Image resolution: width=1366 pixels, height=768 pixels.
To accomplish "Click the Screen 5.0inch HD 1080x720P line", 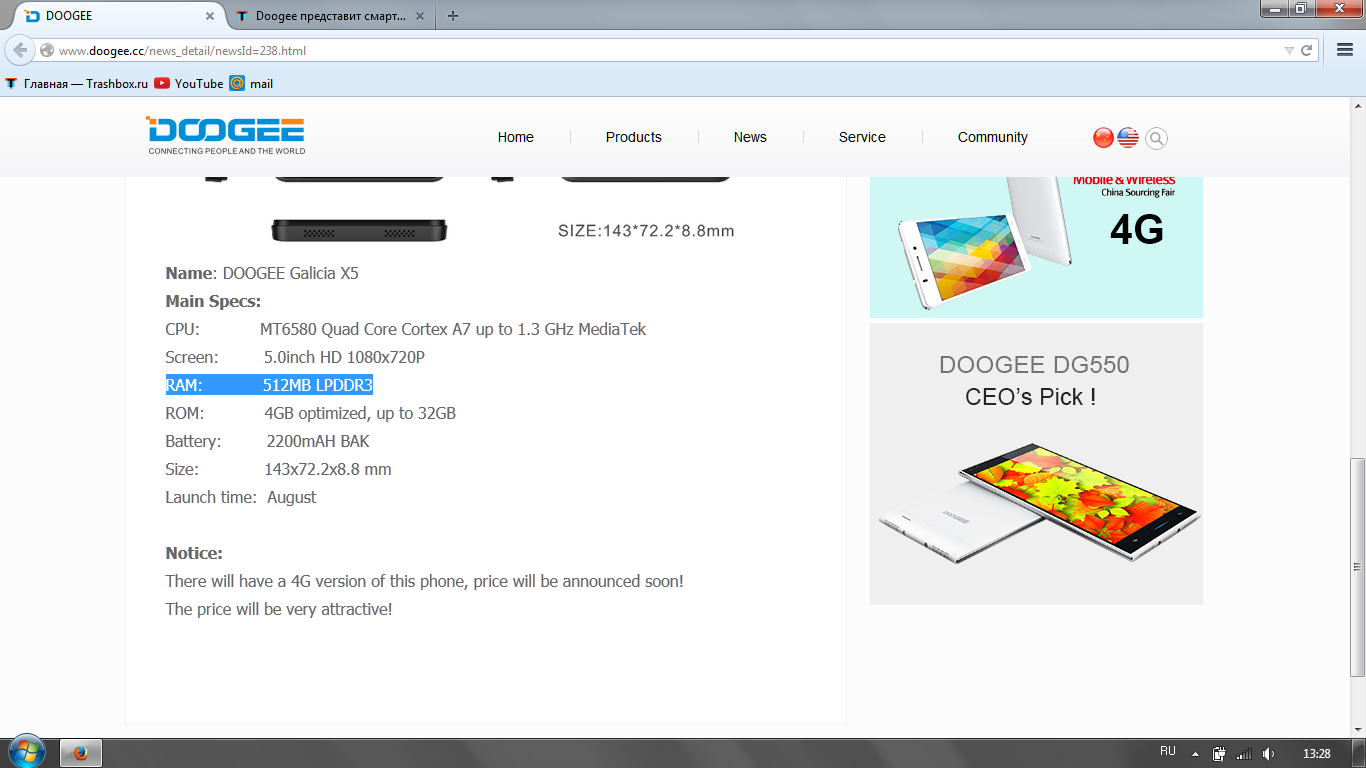I will pos(295,357).
